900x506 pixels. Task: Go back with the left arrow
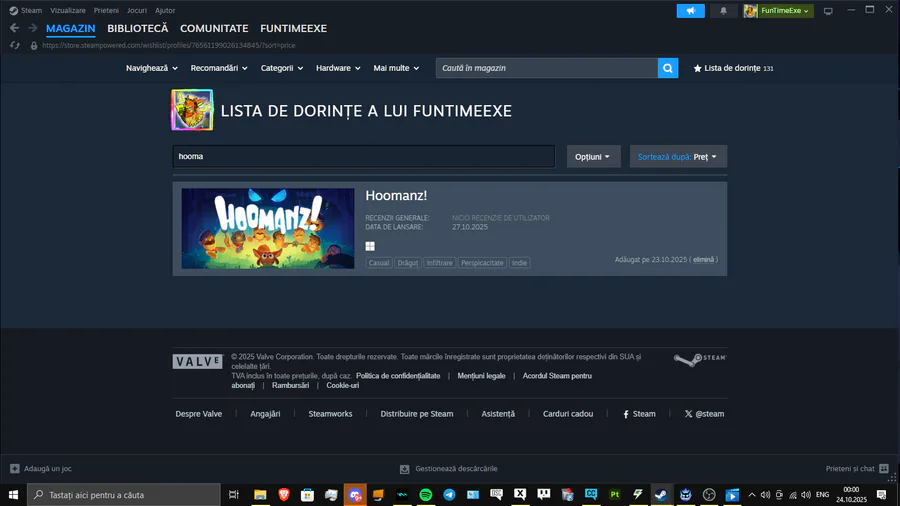(14, 28)
